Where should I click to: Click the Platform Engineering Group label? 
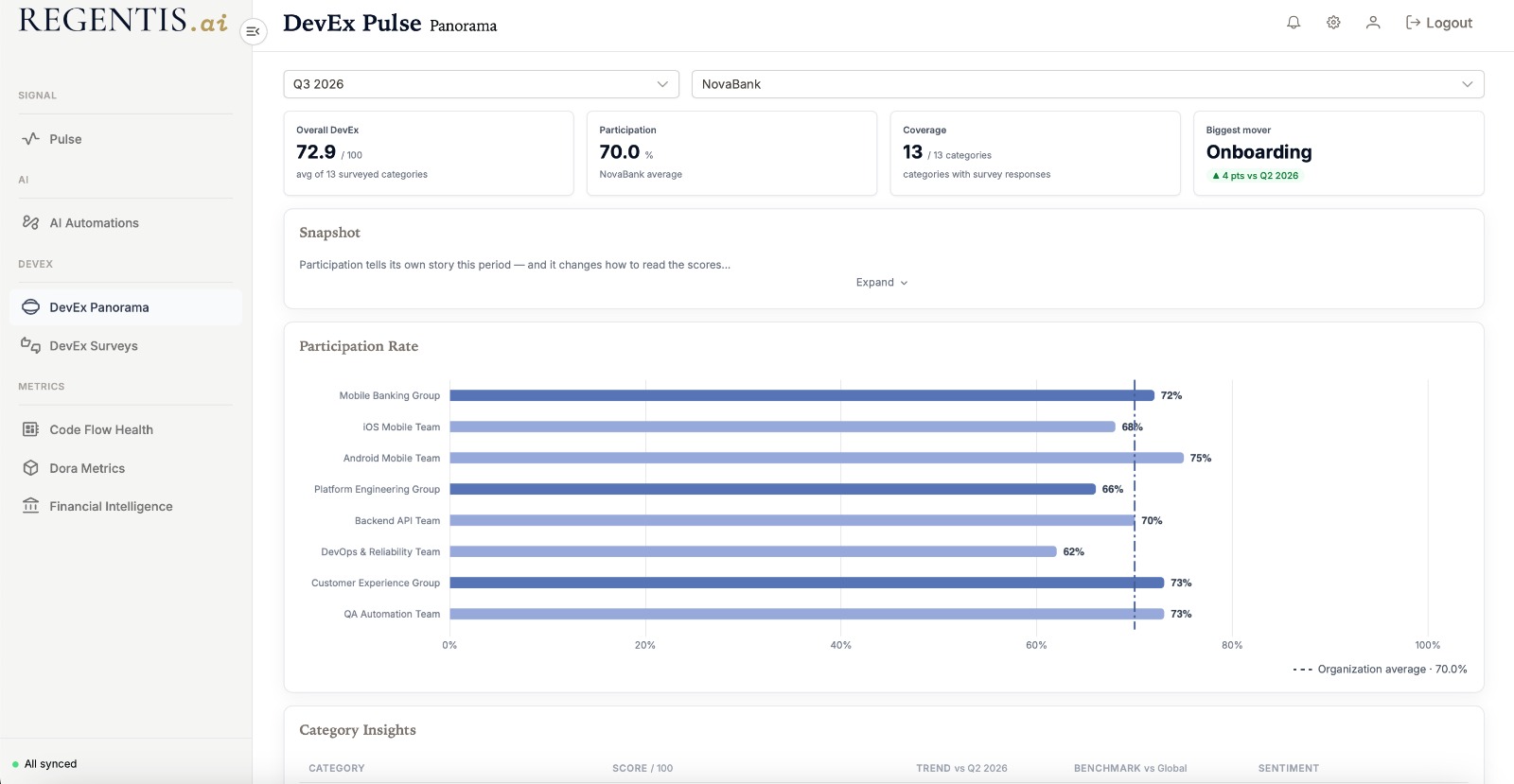point(377,489)
